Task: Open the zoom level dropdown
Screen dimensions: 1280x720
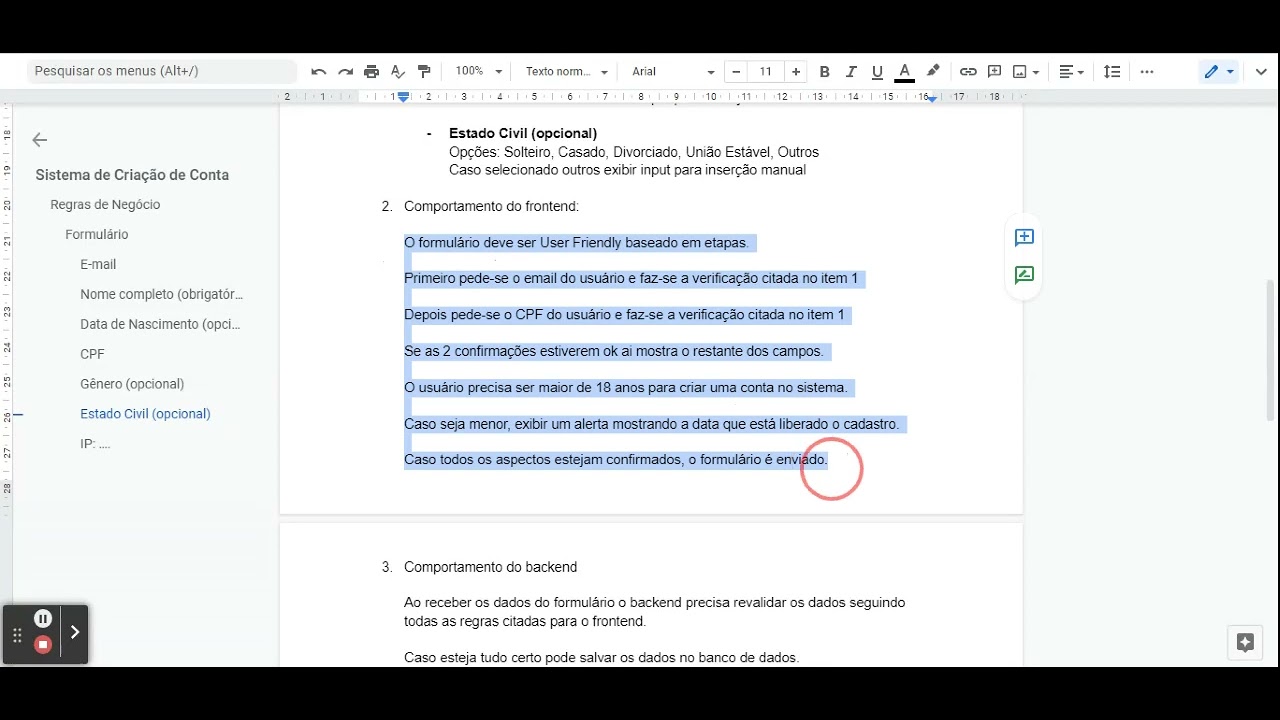Action: point(477,71)
